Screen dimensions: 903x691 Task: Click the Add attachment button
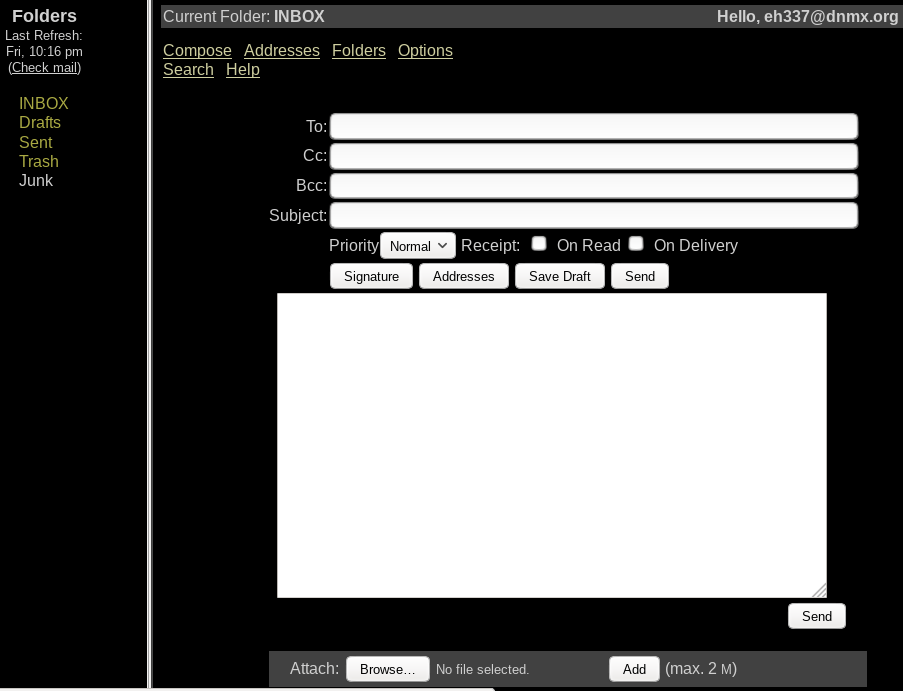pos(634,669)
